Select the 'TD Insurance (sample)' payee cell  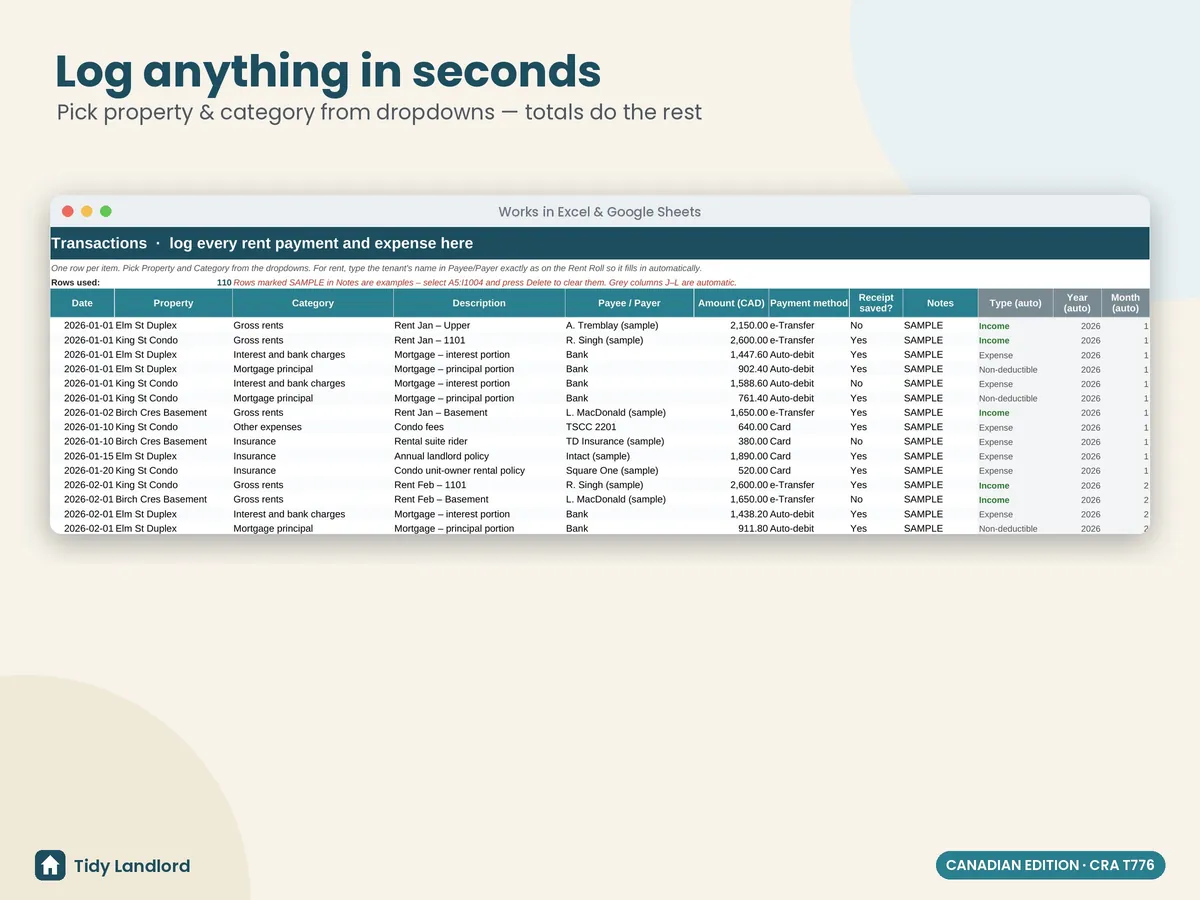tap(629, 441)
